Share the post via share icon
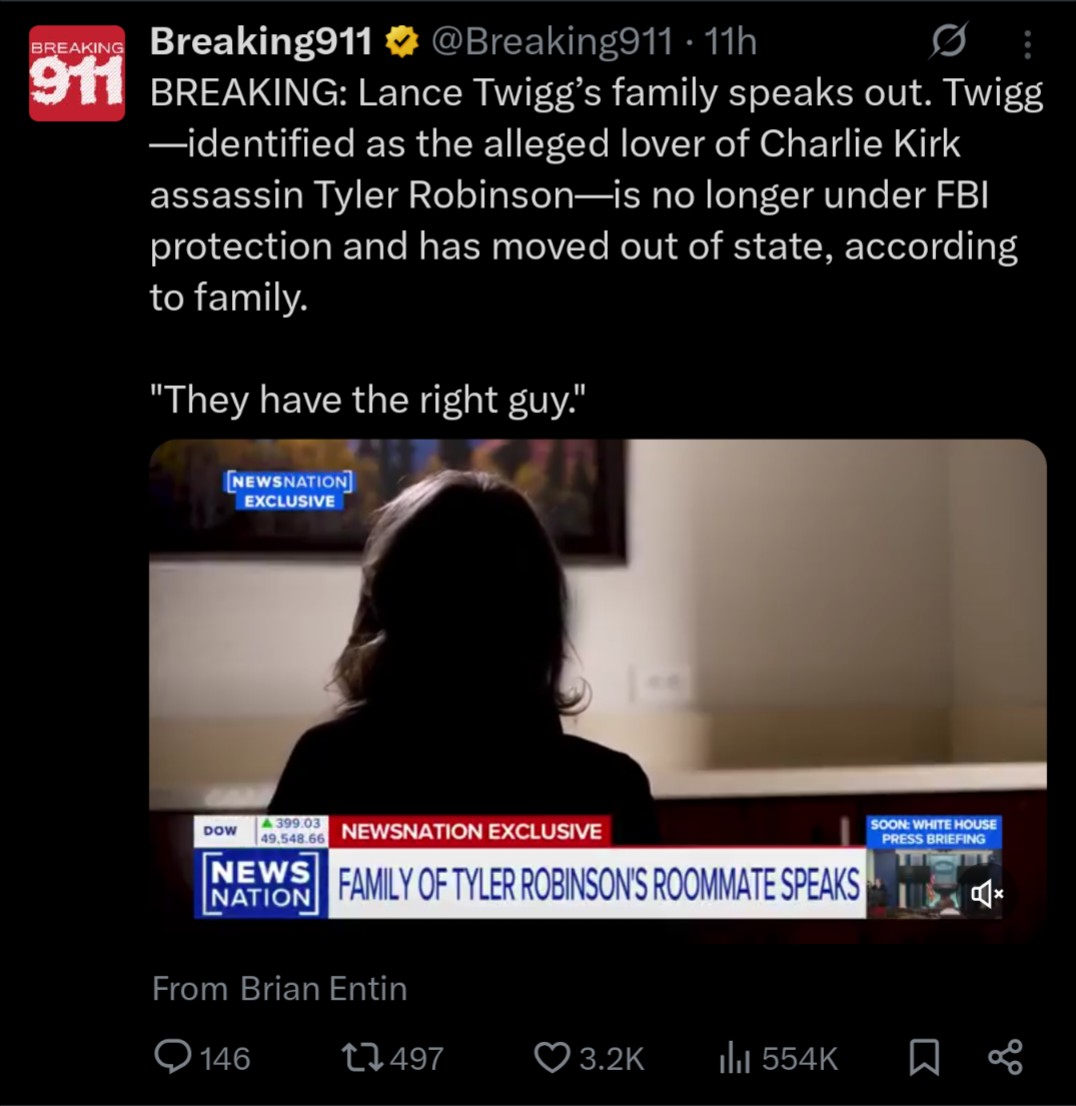Viewport: 1076px width, 1106px height. click(1005, 1057)
